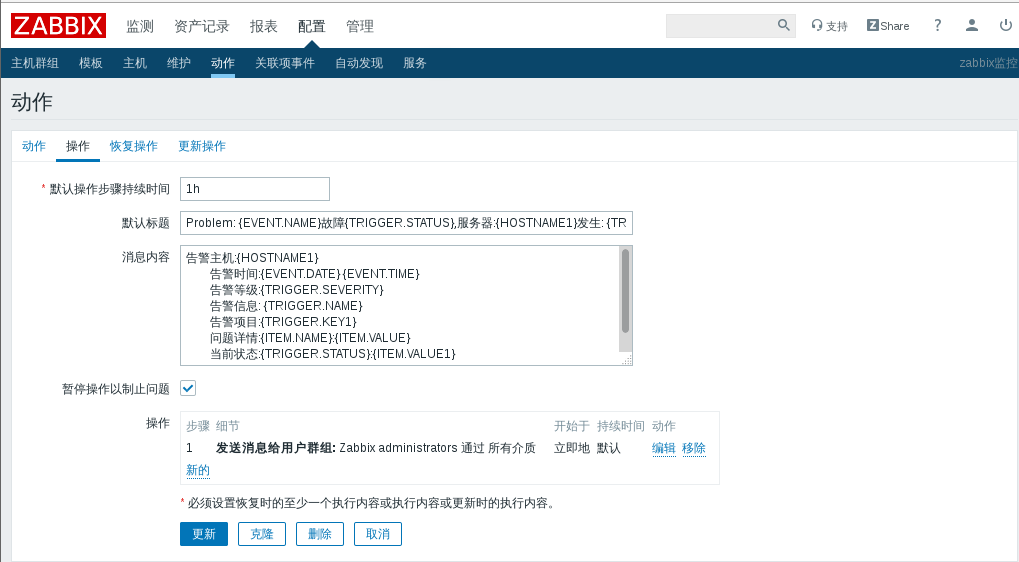Go to 服务 submenu
1019x562 pixels.
pos(415,63)
